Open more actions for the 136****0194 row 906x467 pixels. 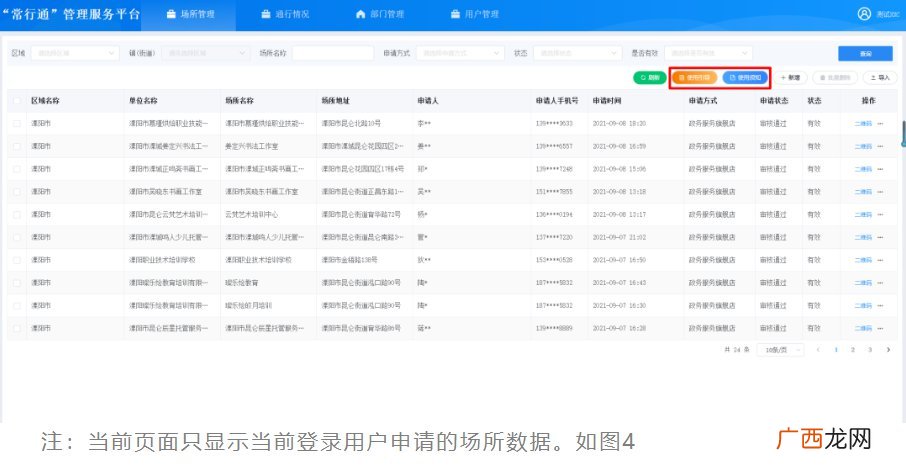click(x=880, y=214)
